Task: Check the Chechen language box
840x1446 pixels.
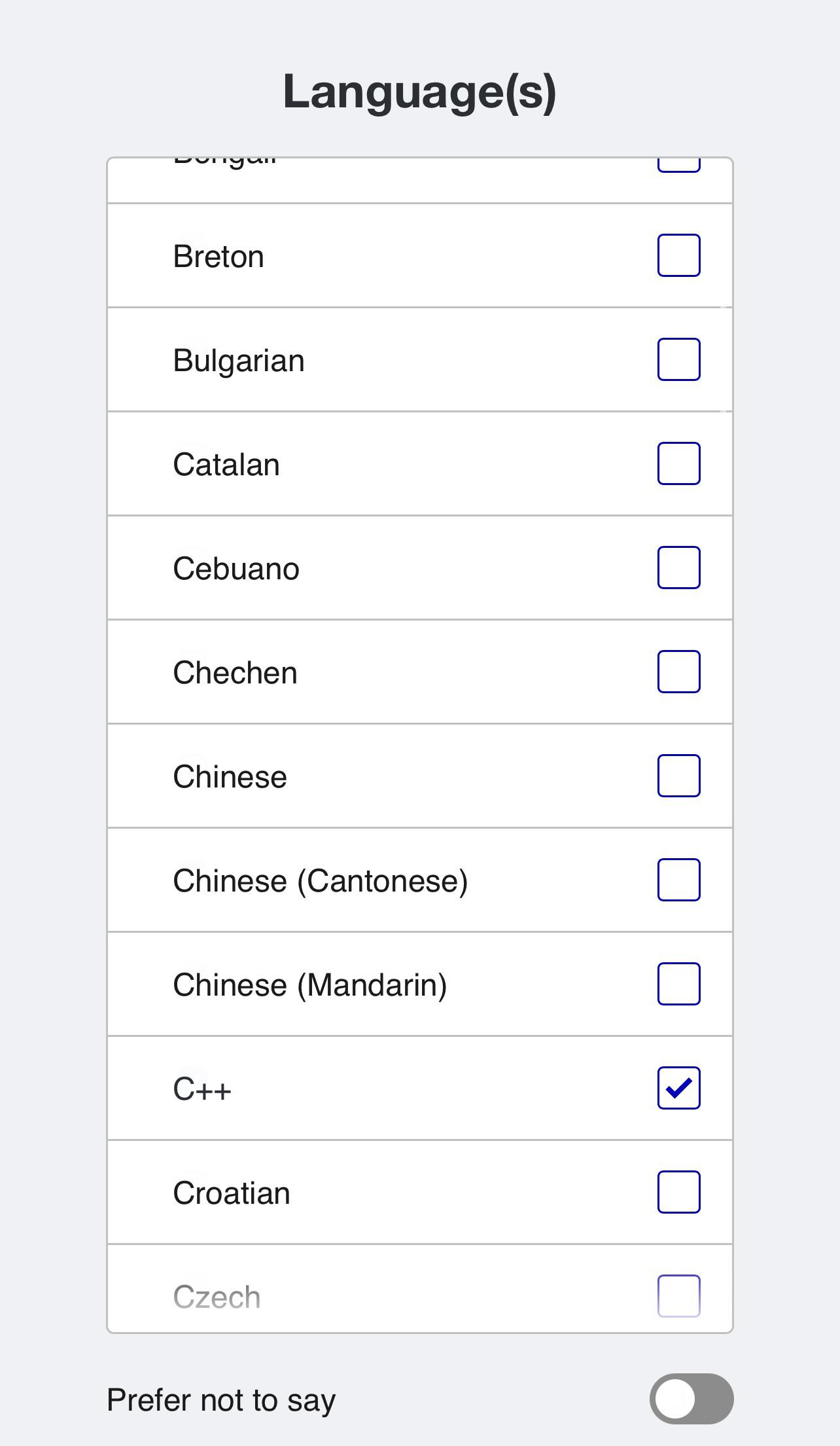Action: (678, 672)
